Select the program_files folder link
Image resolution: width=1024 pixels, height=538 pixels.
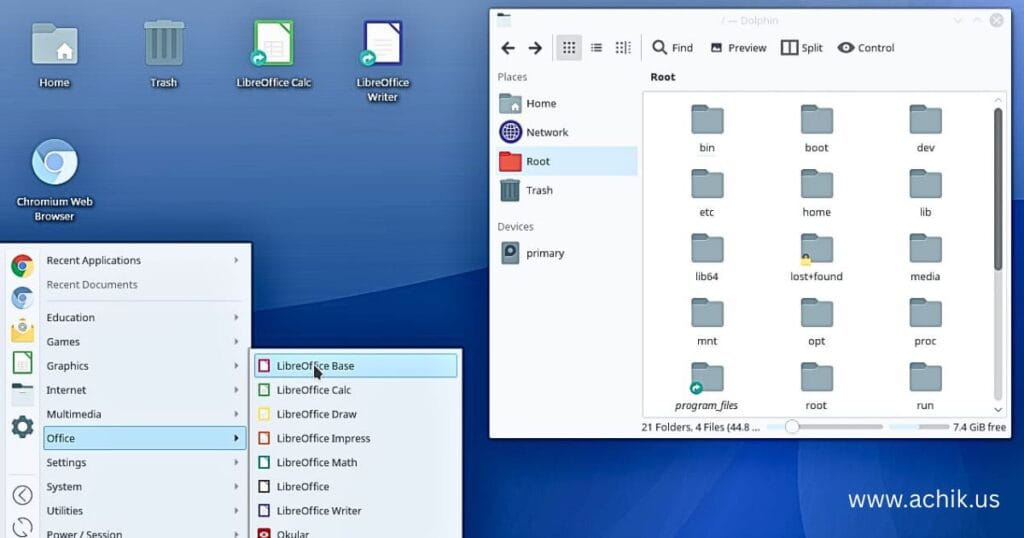707,387
